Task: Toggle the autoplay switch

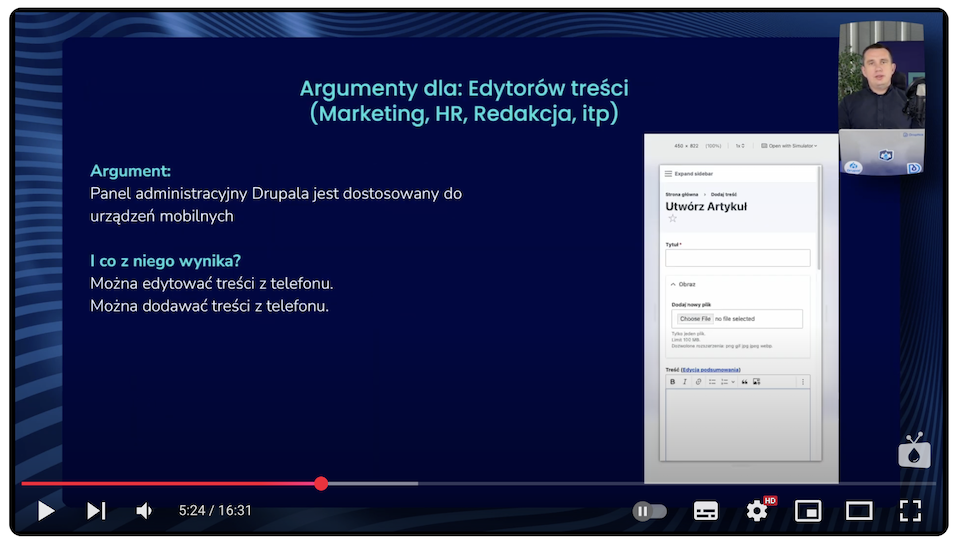Action: (650, 511)
